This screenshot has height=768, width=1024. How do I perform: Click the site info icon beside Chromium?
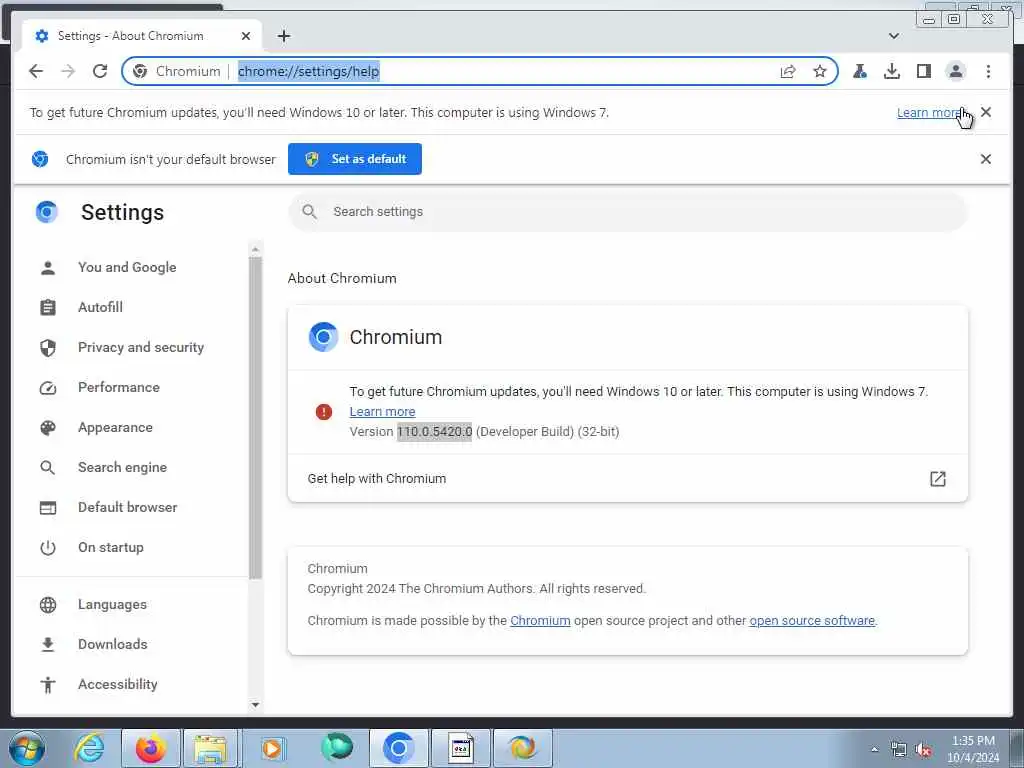(140, 71)
